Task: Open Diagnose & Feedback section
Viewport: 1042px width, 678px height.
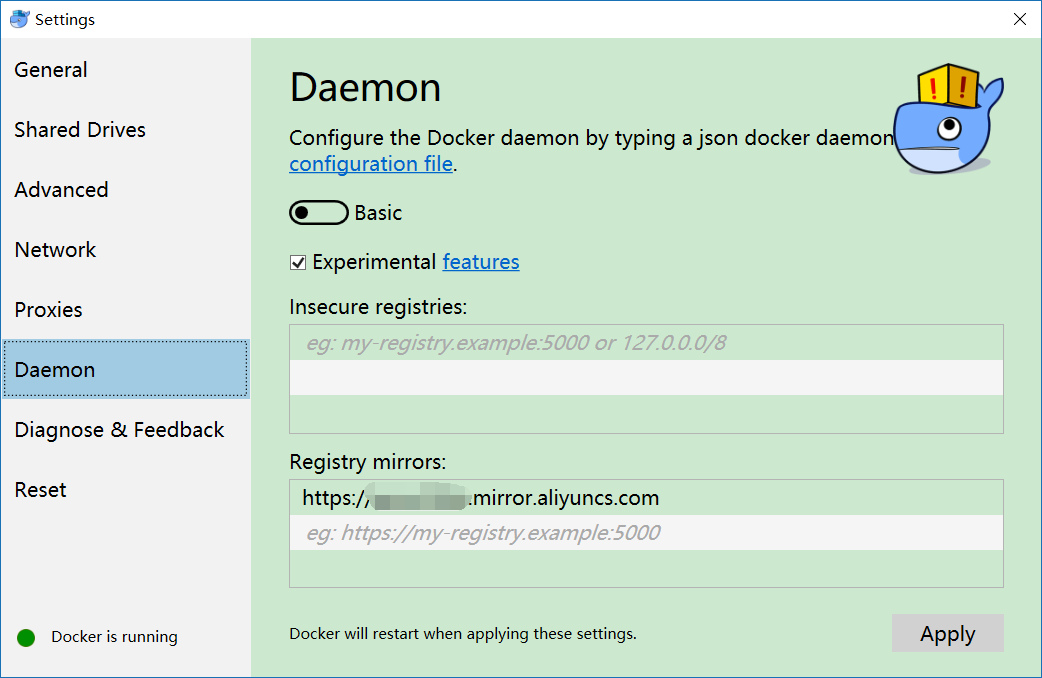Action: (x=126, y=430)
